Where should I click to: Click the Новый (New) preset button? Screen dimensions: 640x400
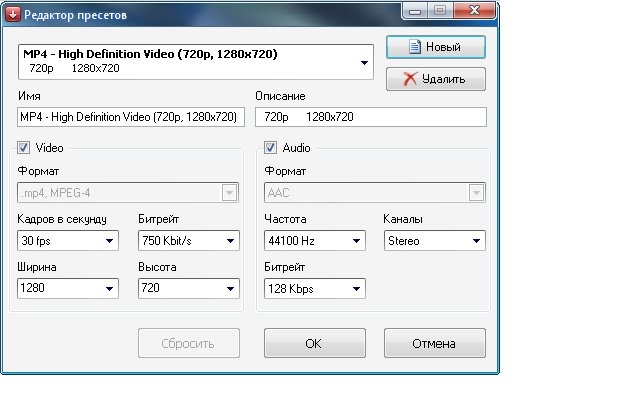[435, 47]
